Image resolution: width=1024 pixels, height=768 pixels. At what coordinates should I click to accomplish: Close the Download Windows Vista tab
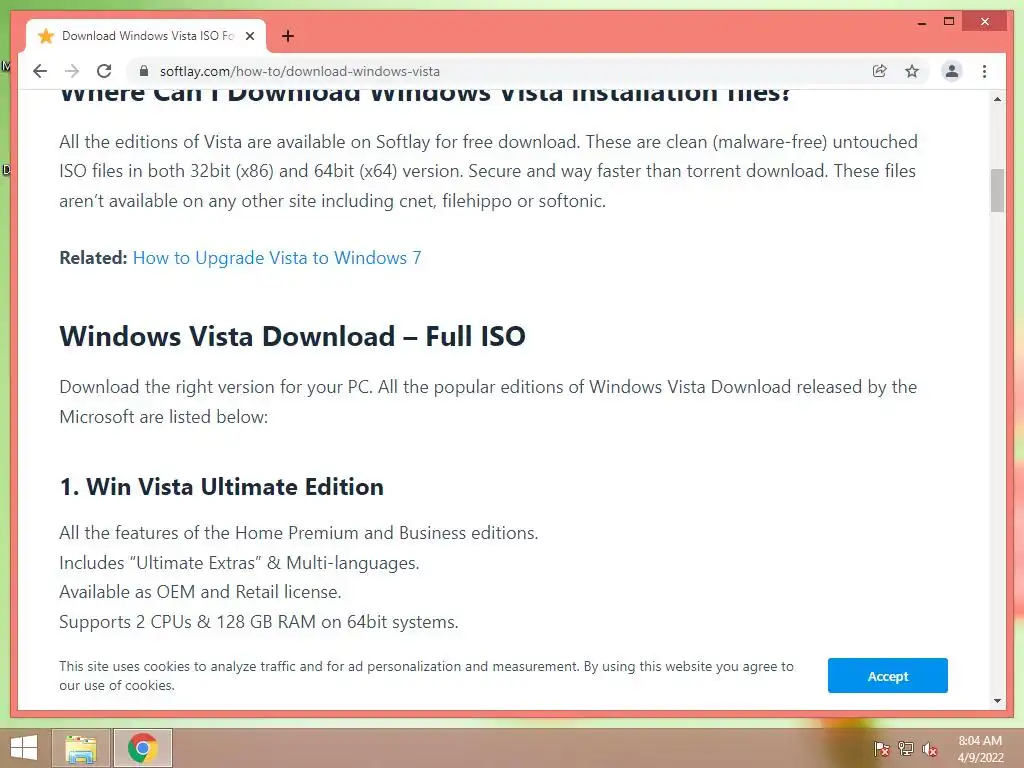[x=250, y=36]
